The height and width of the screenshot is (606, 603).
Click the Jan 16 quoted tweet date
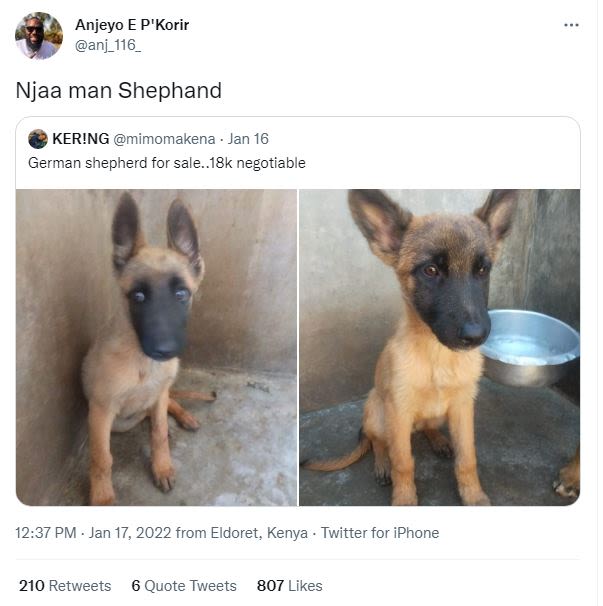coord(248,139)
